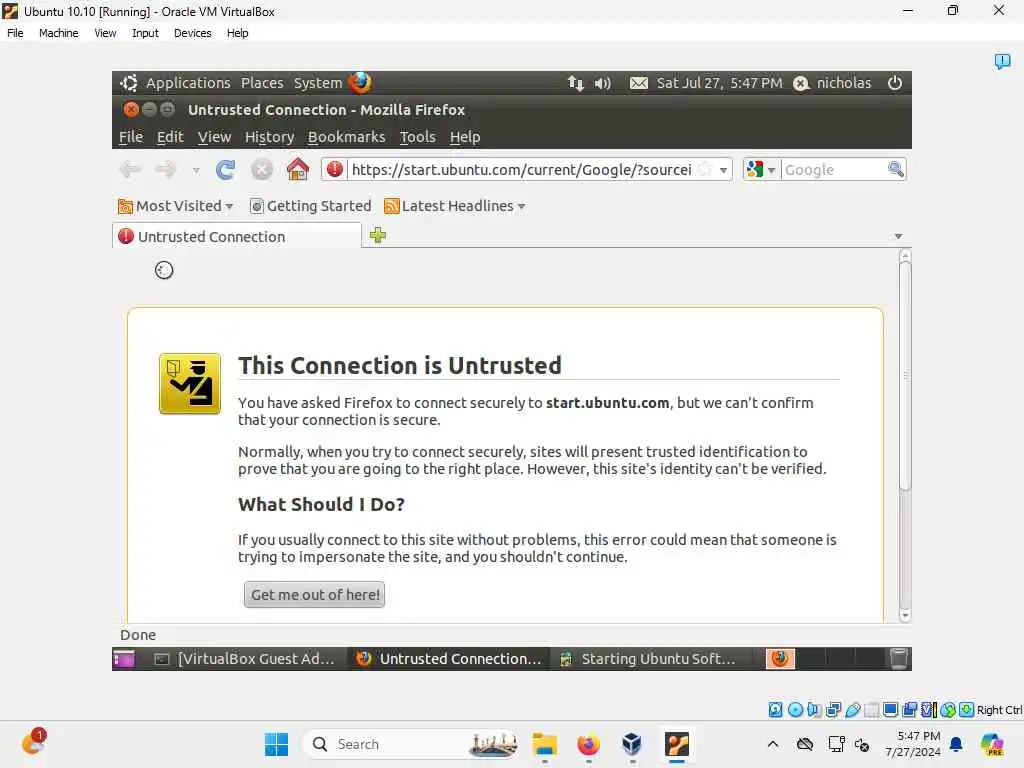Open the VirtualBox Input menu

(145, 33)
